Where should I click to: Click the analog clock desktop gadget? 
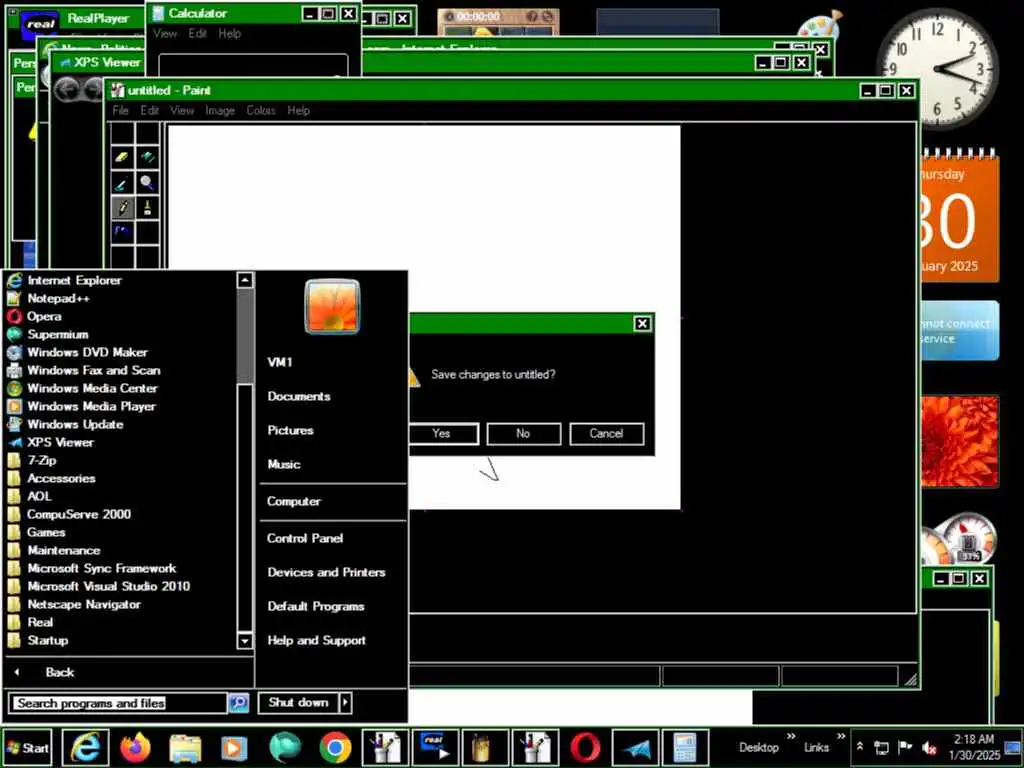(x=938, y=69)
